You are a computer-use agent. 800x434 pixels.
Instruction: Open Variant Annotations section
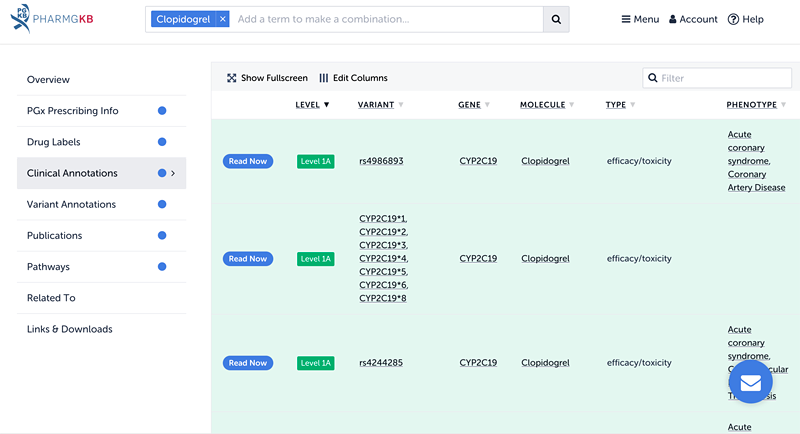coord(102,204)
